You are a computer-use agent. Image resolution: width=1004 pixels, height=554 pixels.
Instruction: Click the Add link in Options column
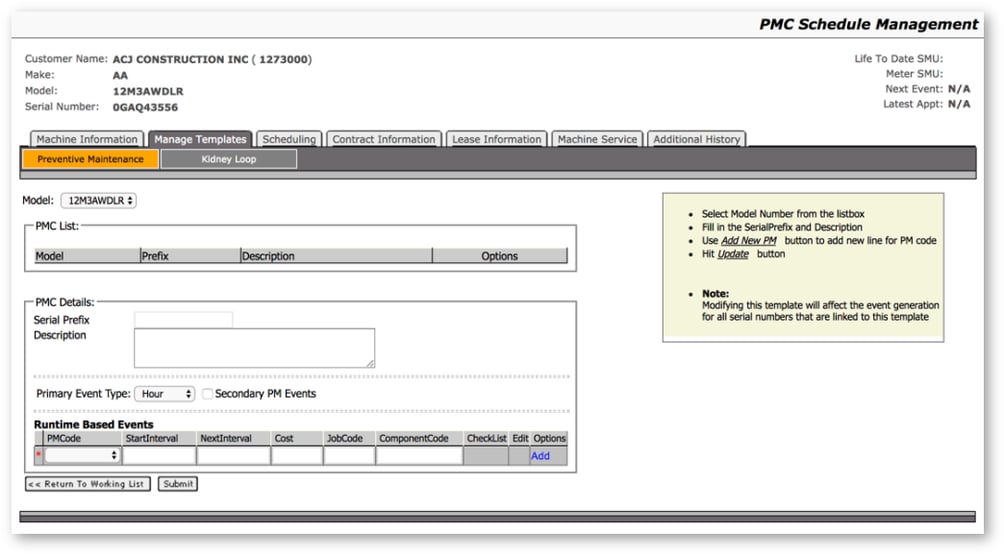[540, 456]
